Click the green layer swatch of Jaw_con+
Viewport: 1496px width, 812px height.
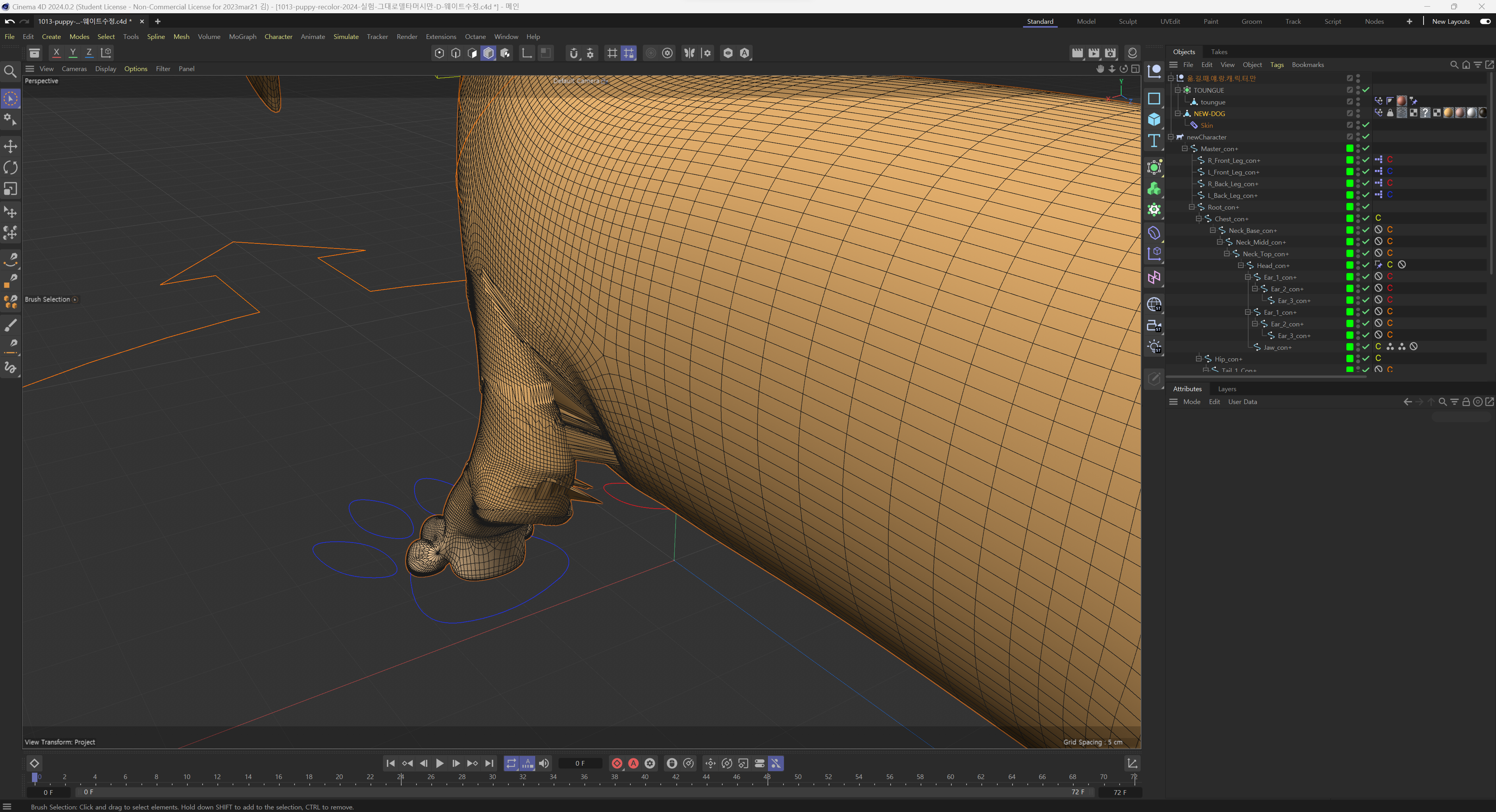(1349, 347)
